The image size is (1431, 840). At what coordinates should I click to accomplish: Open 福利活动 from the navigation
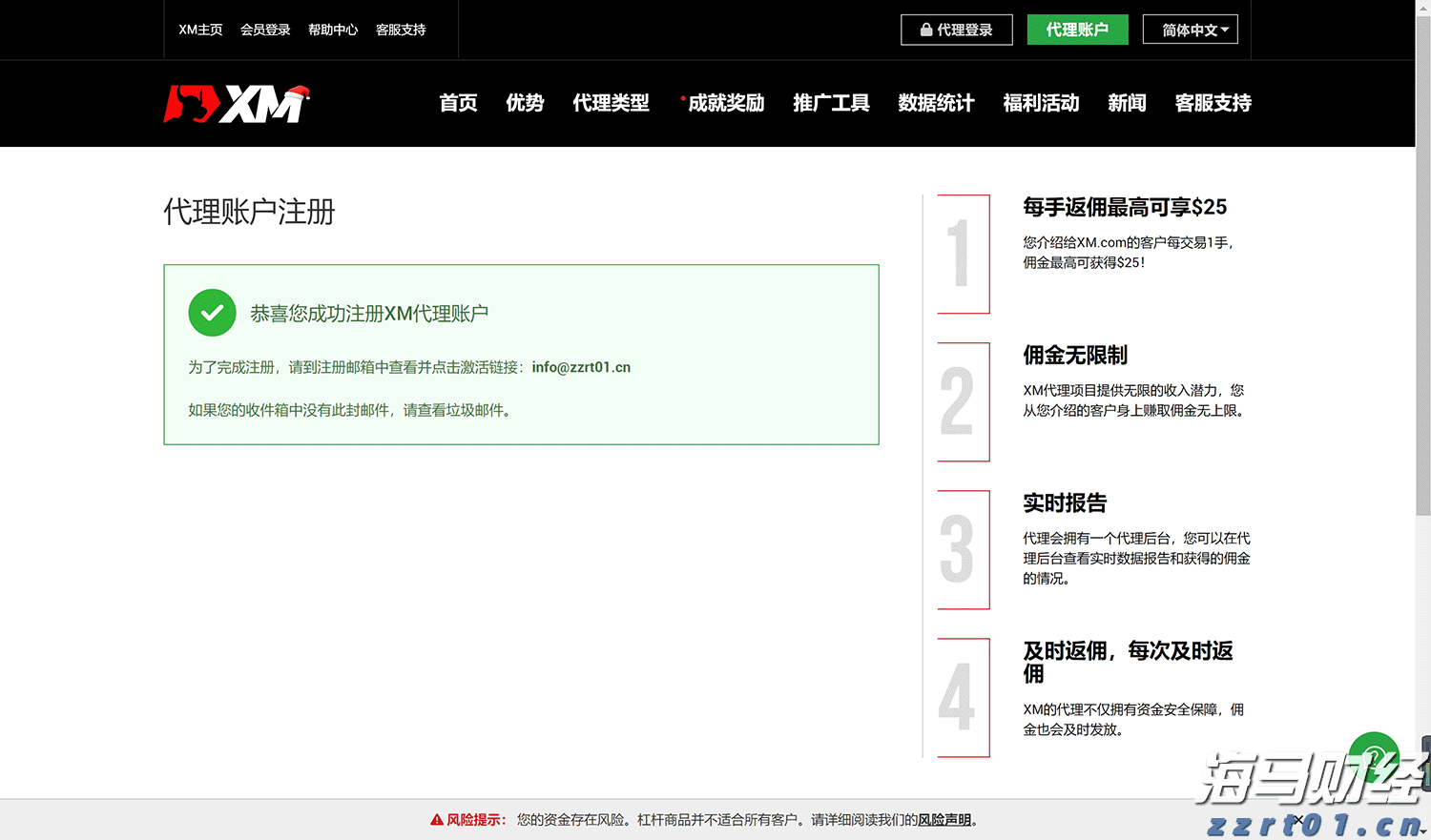(1041, 104)
